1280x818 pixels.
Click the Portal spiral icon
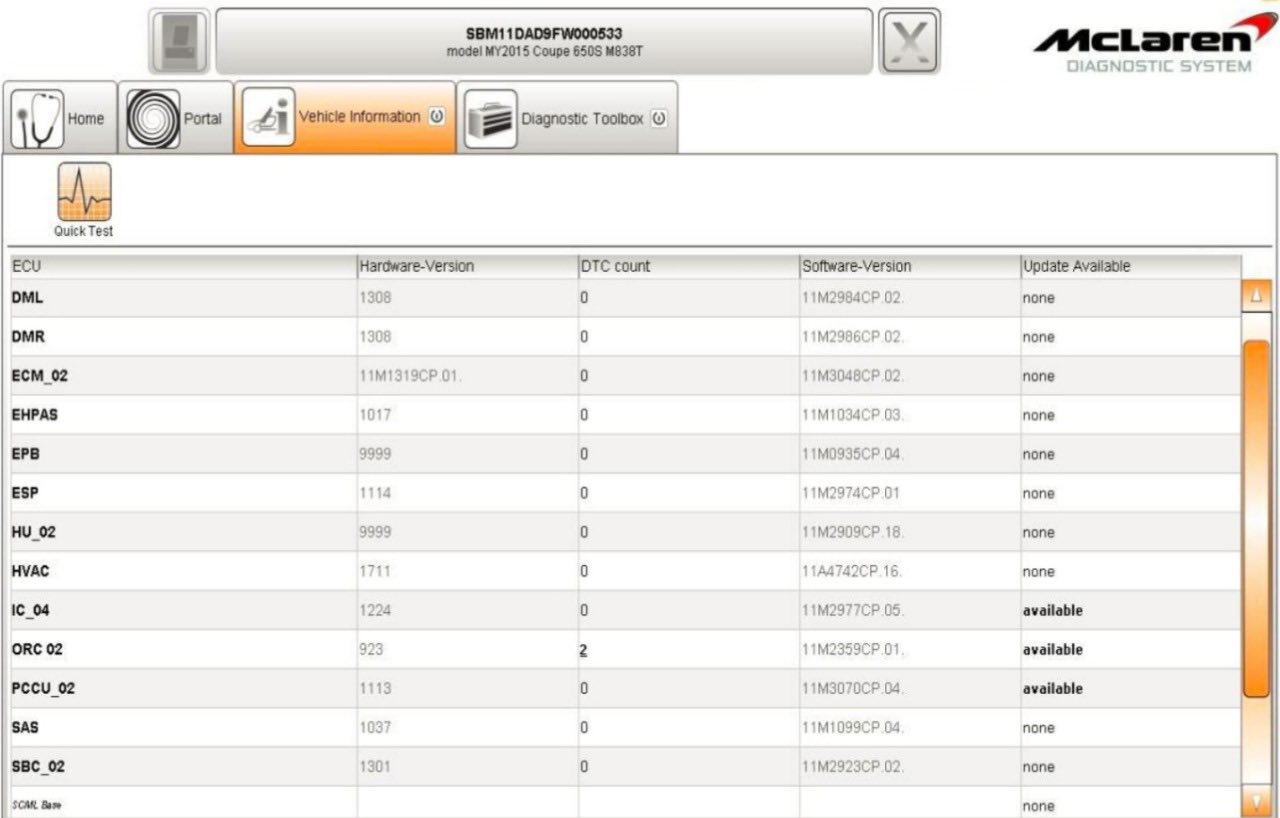click(153, 118)
